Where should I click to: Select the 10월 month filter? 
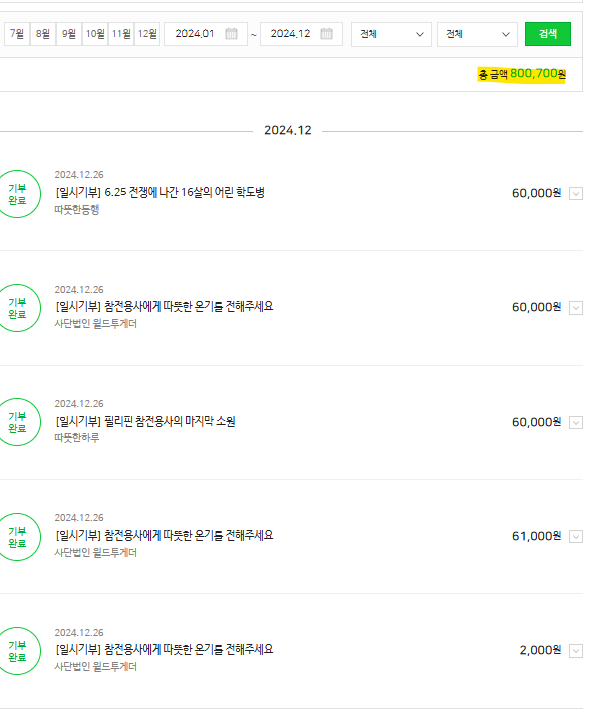click(x=95, y=34)
